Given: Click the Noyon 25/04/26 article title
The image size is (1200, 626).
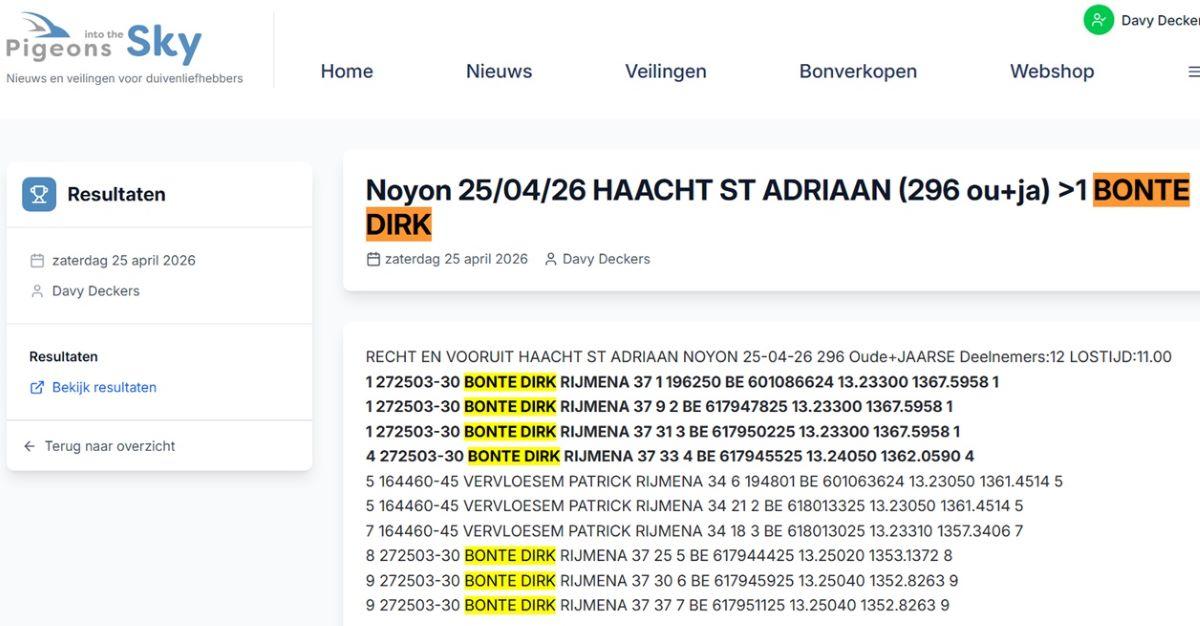Looking at the screenshot, I should [777, 207].
